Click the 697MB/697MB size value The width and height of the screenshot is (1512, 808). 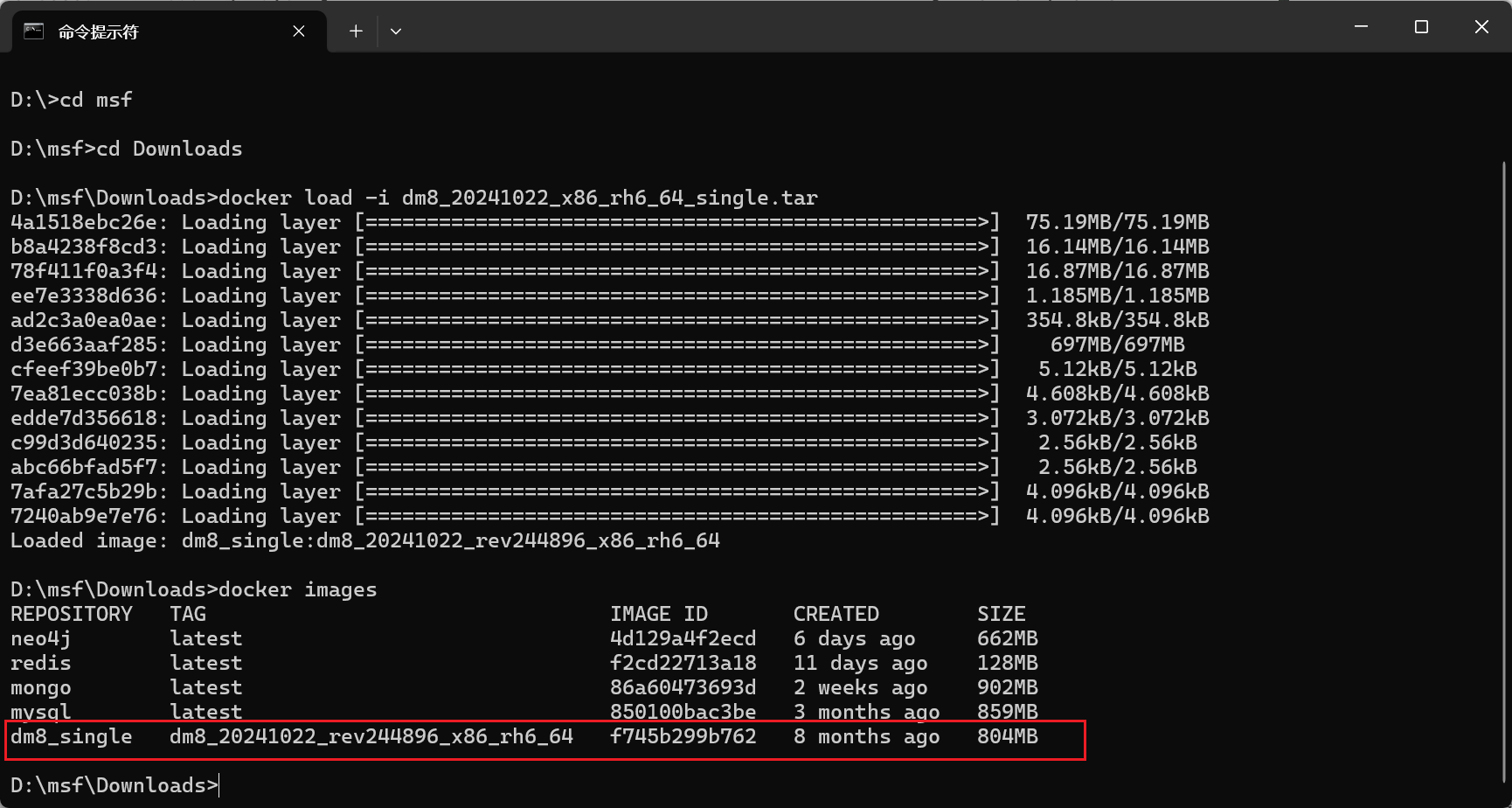pyautogui.click(x=1118, y=345)
